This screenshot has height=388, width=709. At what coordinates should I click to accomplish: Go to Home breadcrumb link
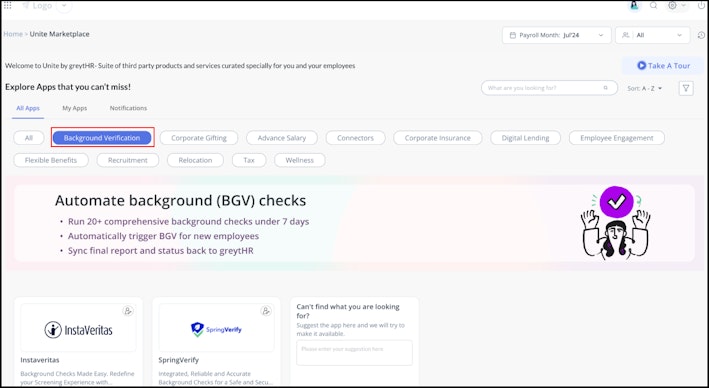13,34
